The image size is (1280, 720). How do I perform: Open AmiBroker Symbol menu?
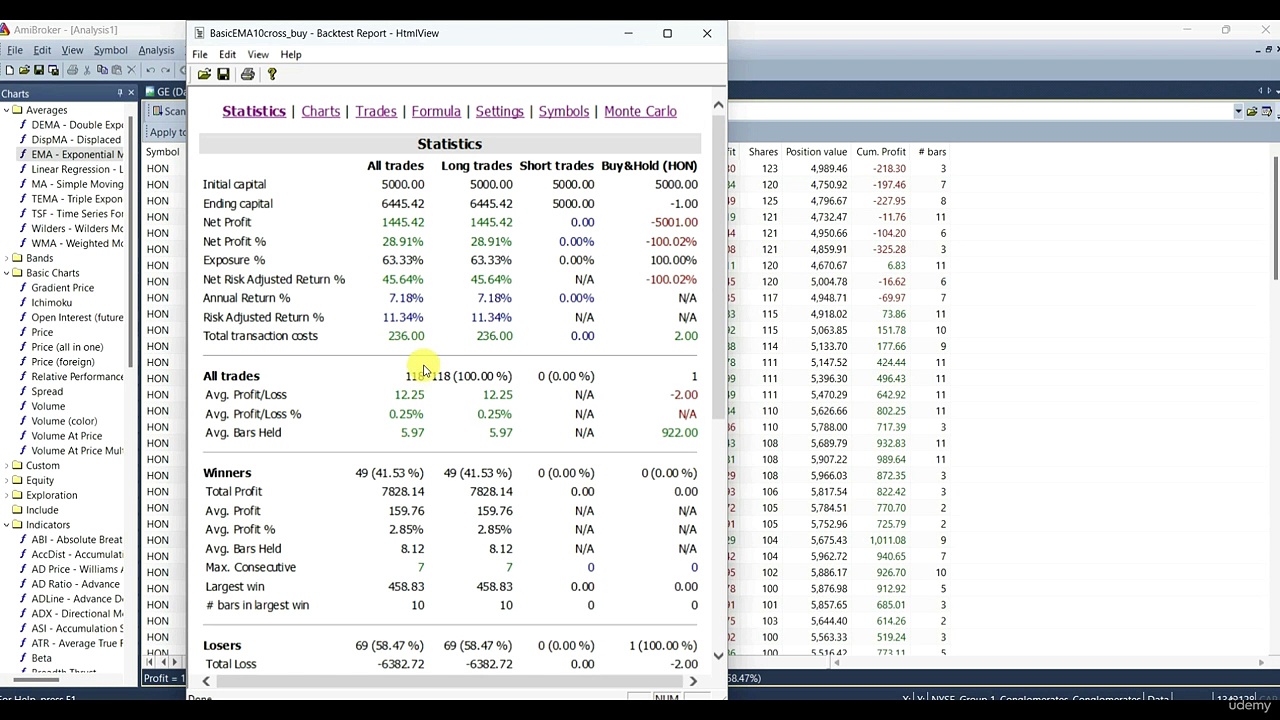tap(111, 50)
